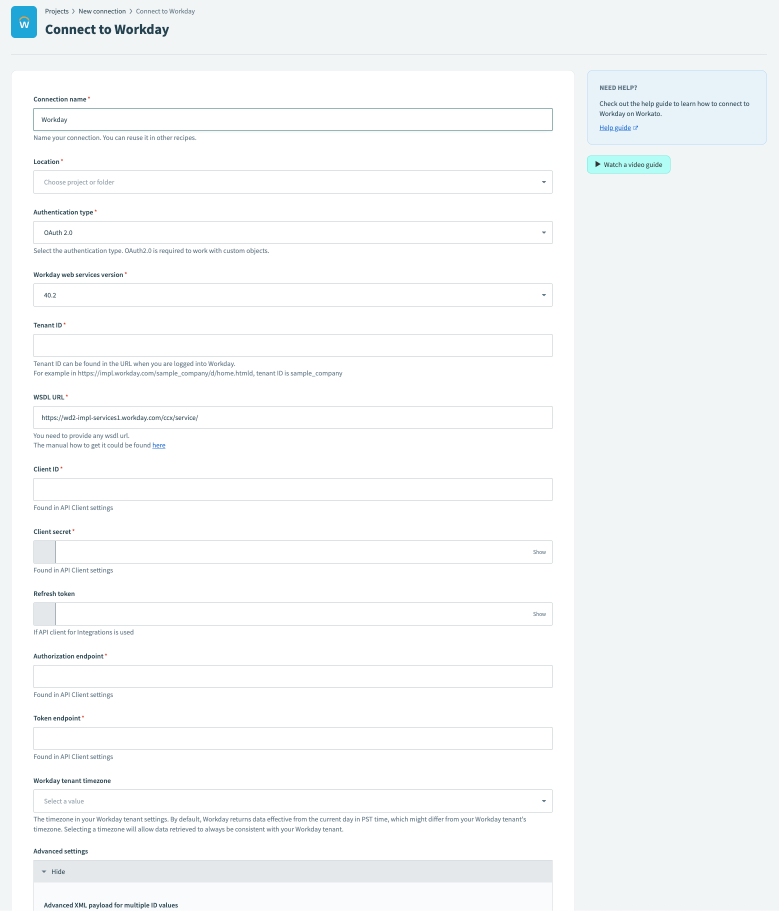Open New connection from the breadcrumb
Image resolution: width=779 pixels, height=911 pixels.
(x=101, y=11)
